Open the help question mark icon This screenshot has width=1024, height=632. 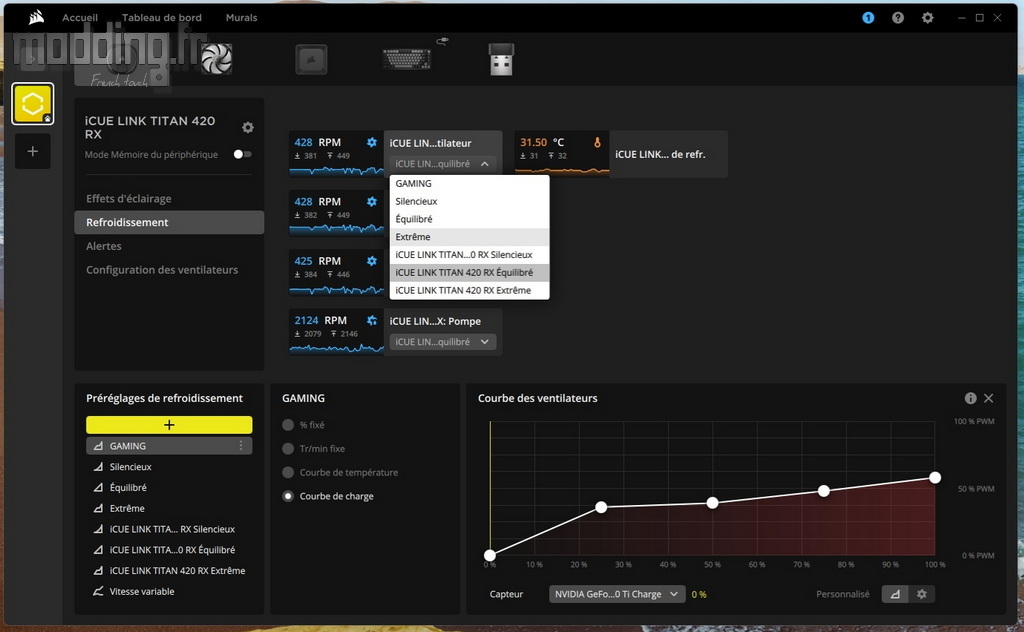click(x=898, y=18)
